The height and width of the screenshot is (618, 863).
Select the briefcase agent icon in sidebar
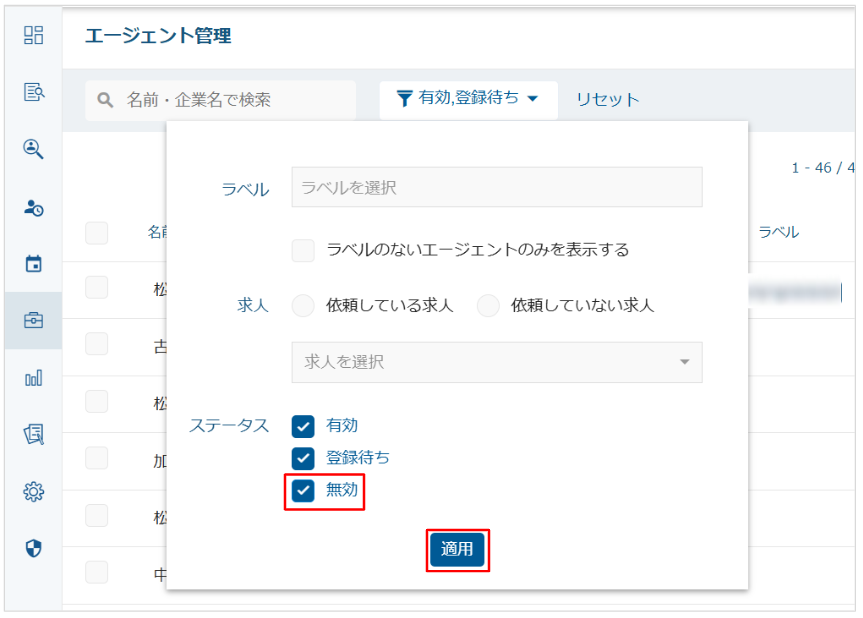click(x=34, y=321)
